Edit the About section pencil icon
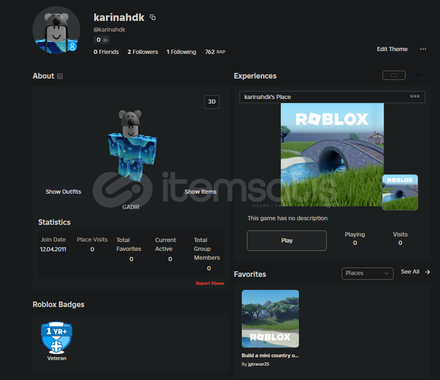The image size is (440, 380). [60, 76]
